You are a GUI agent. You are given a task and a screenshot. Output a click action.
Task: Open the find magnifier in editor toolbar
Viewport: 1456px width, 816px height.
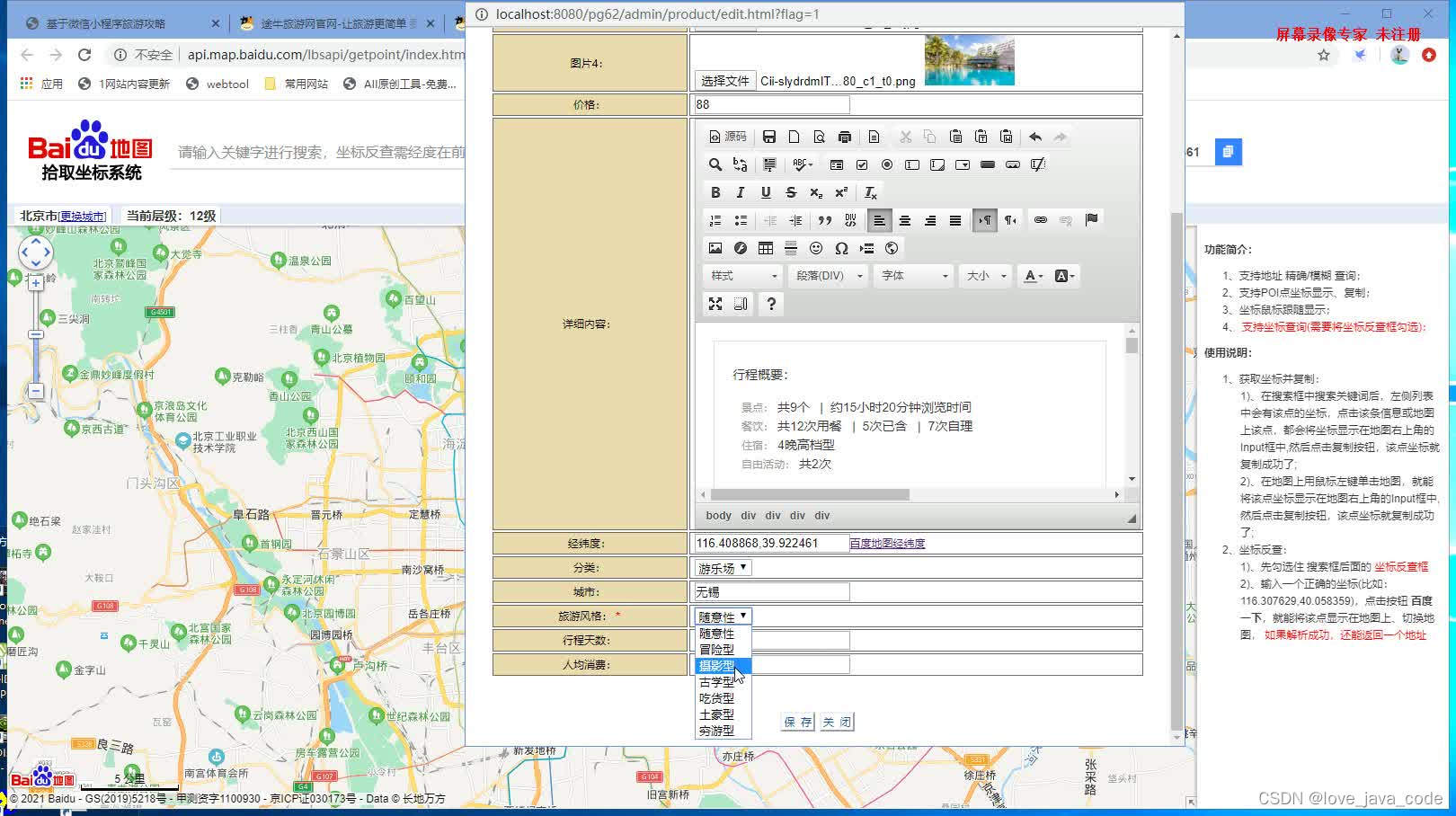715,164
